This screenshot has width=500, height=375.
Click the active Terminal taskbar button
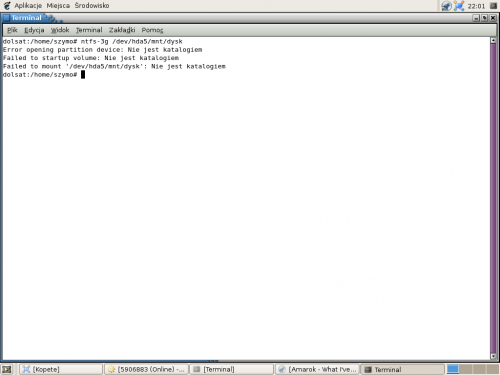[x=402, y=369]
